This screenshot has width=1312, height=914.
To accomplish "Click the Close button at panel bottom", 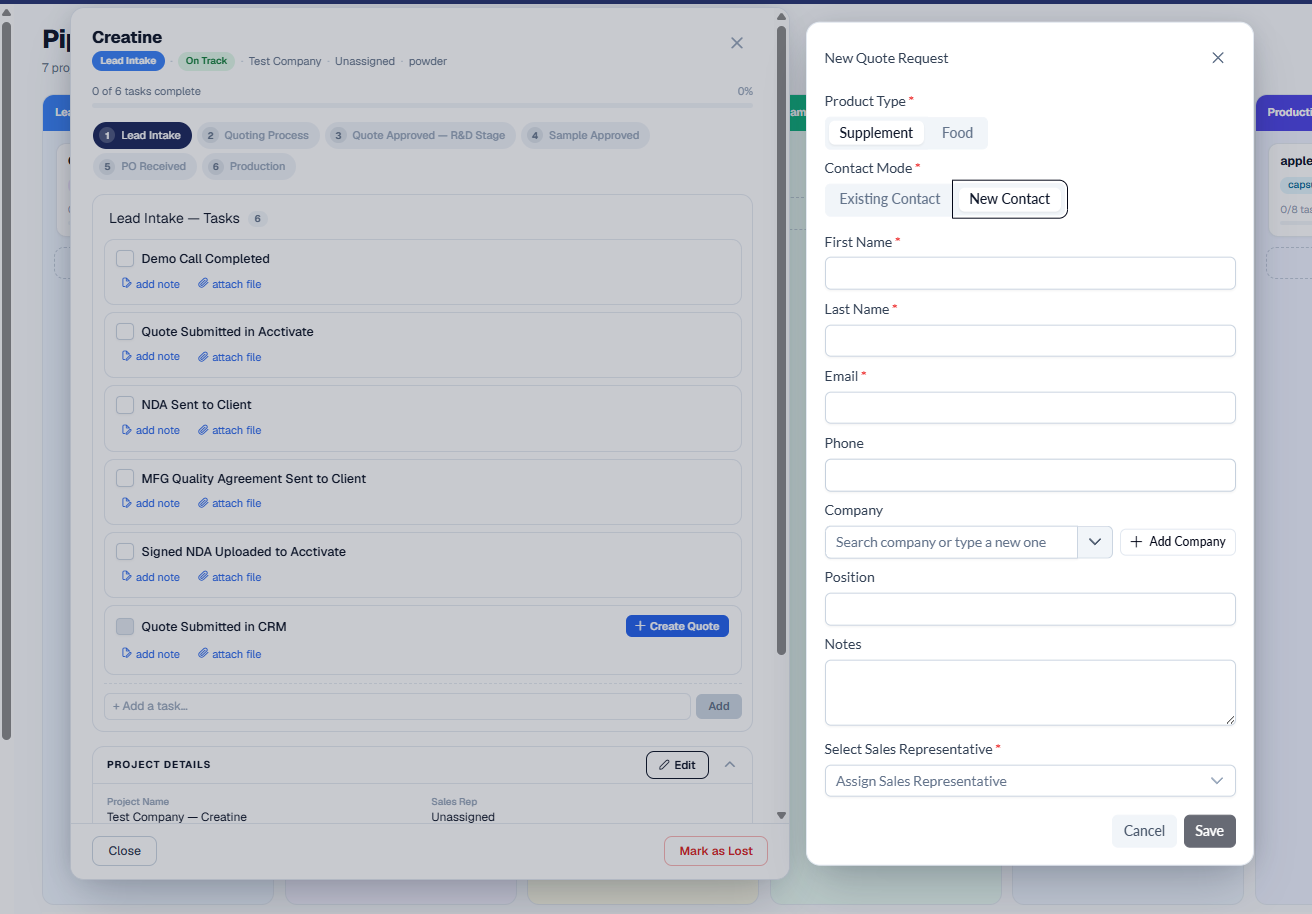I will (x=125, y=851).
